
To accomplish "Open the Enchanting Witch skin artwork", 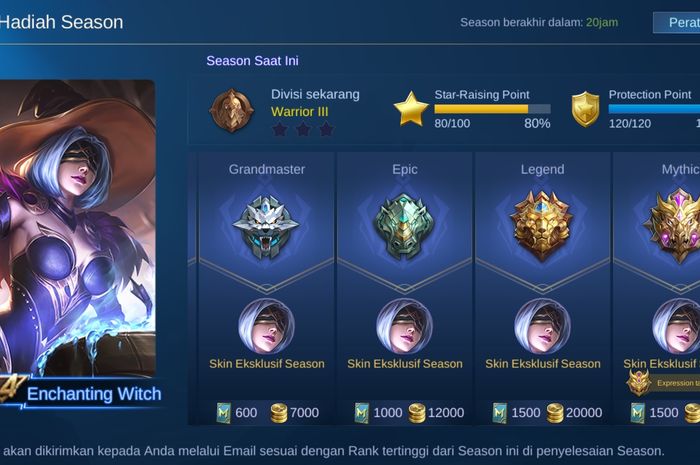I will point(78,228).
